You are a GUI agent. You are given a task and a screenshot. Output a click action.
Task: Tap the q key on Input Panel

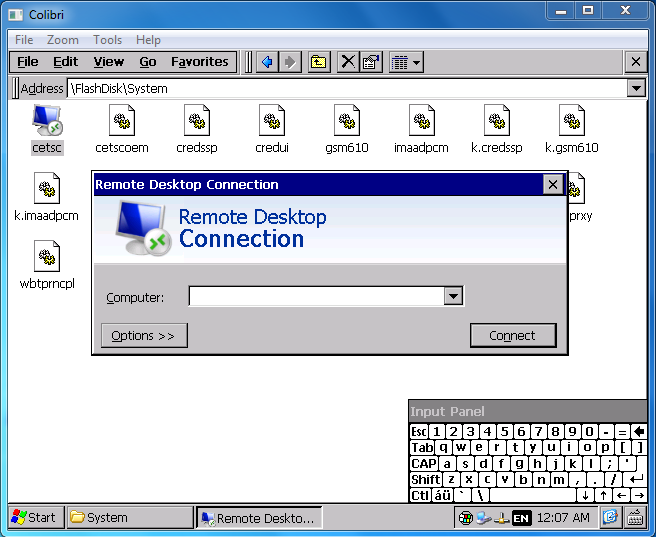tap(443, 448)
